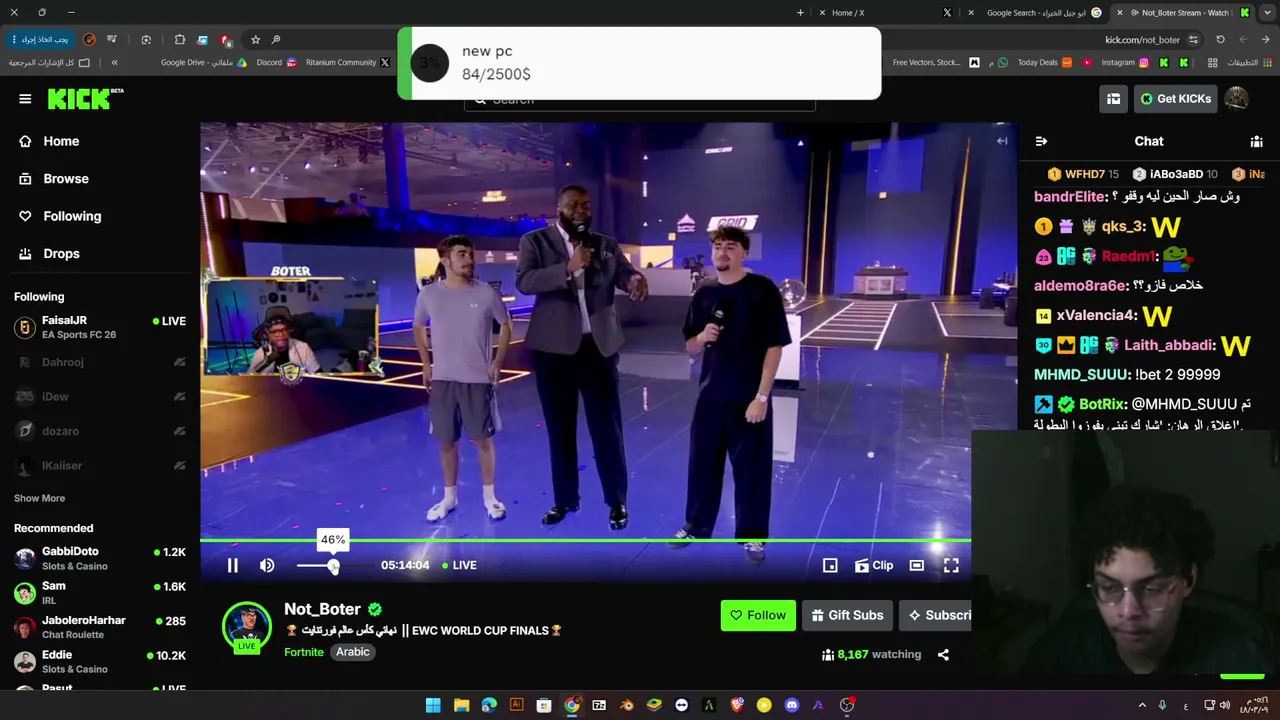Open JaboleroHarhar Chat Roulette channel

100,627
